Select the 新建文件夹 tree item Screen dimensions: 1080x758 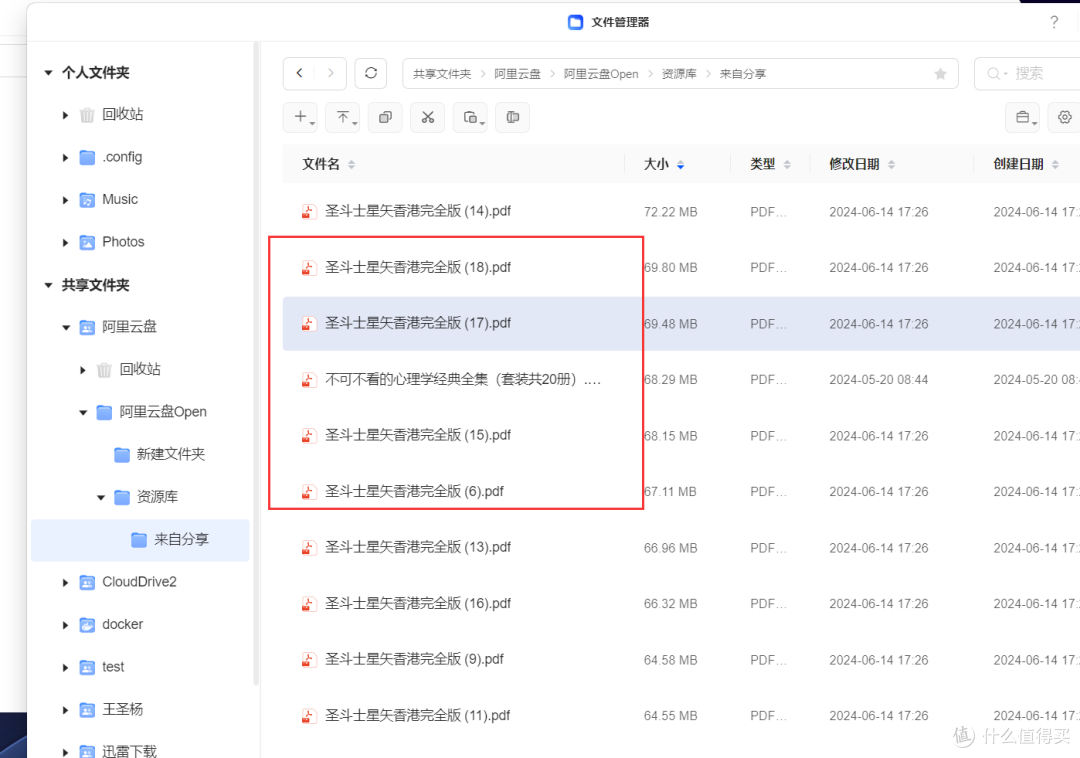pos(171,454)
